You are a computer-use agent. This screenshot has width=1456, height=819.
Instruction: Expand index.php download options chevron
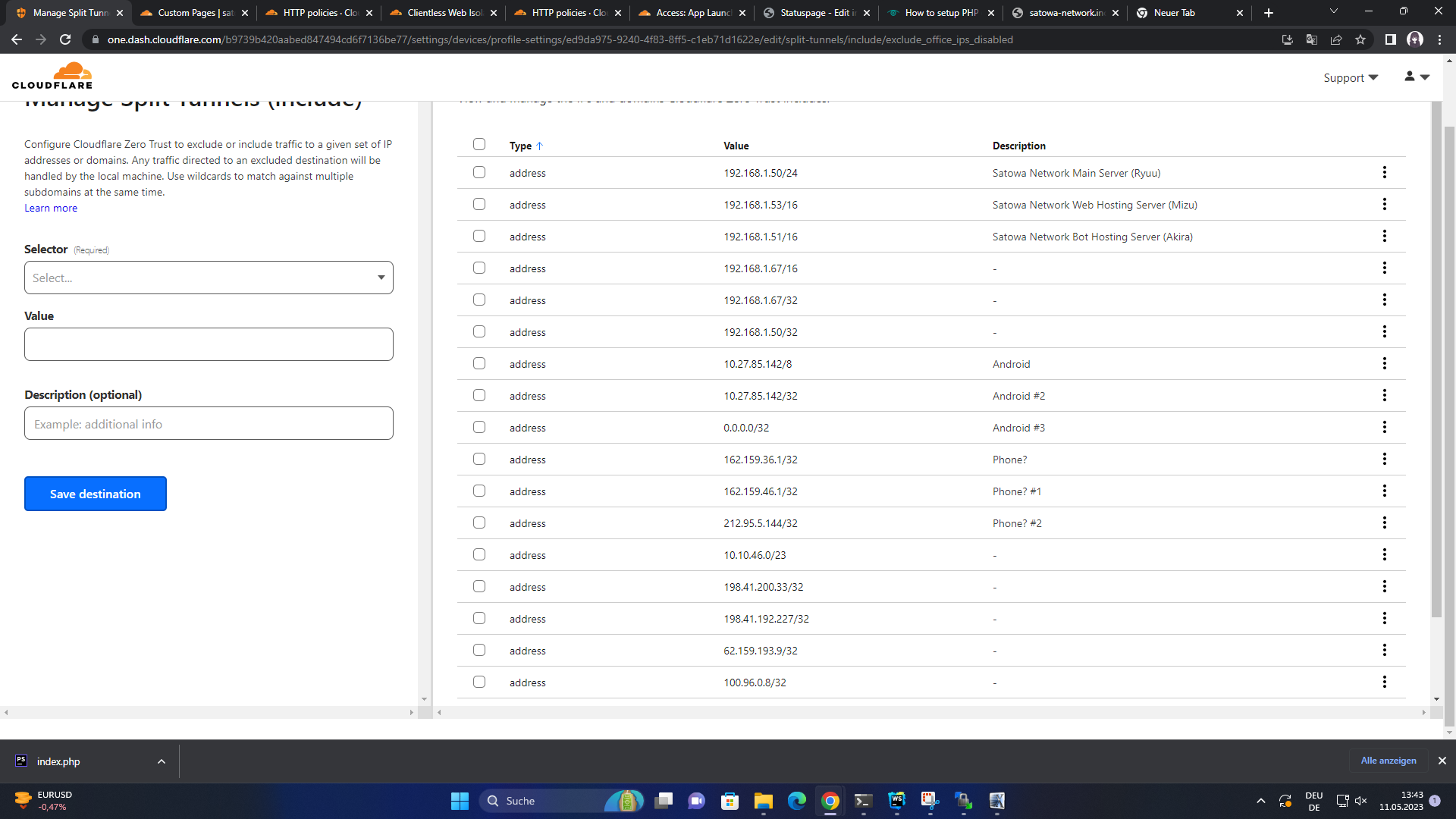(x=161, y=761)
